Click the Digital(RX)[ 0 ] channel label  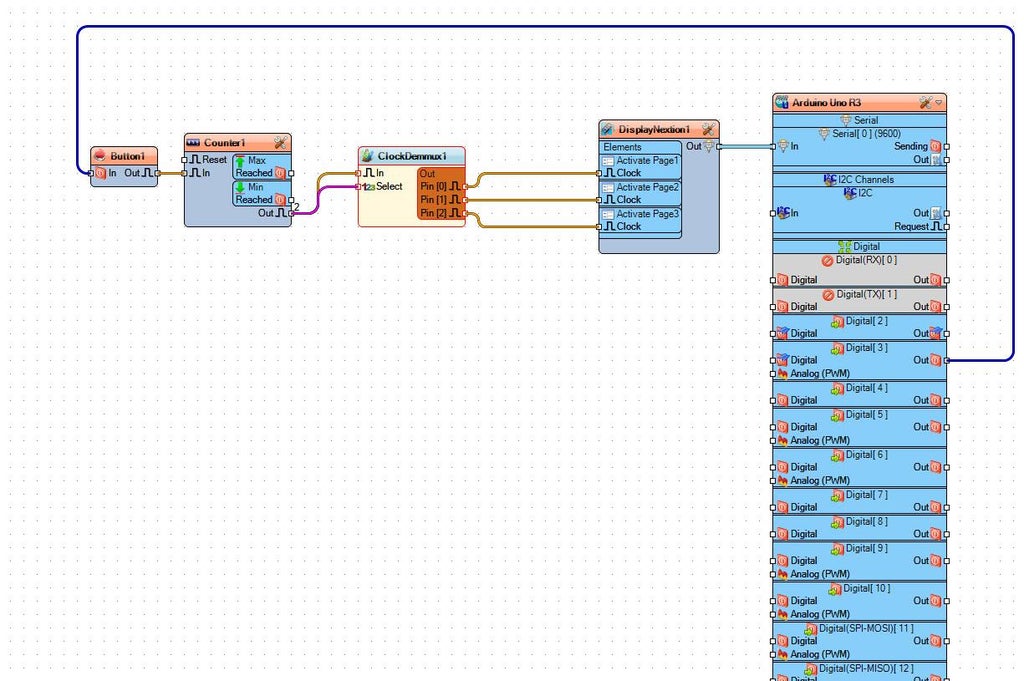pyautogui.click(x=866, y=260)
